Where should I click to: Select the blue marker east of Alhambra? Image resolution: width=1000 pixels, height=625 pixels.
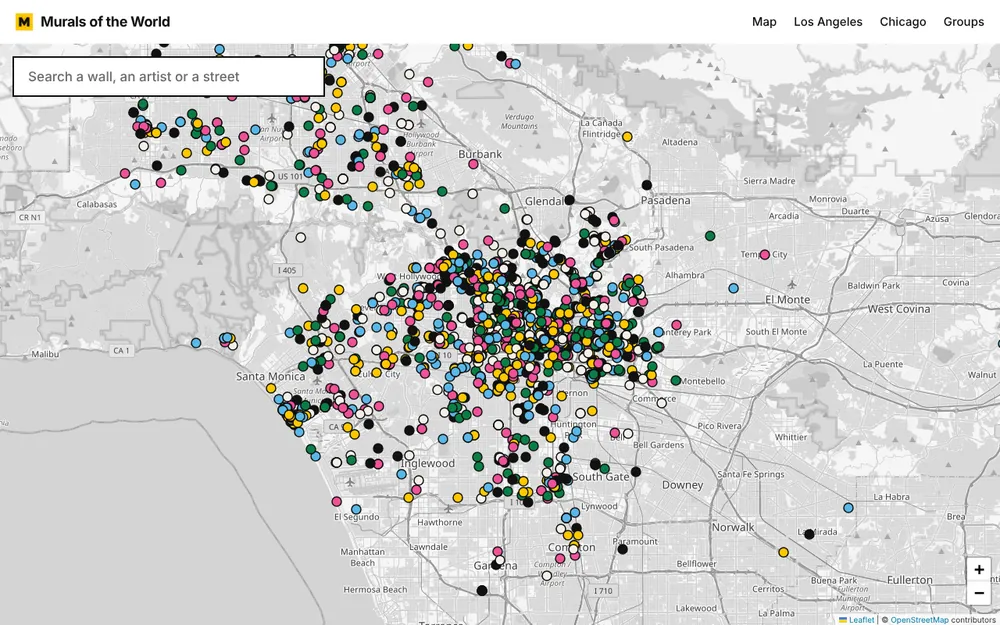tap(733, 288)
